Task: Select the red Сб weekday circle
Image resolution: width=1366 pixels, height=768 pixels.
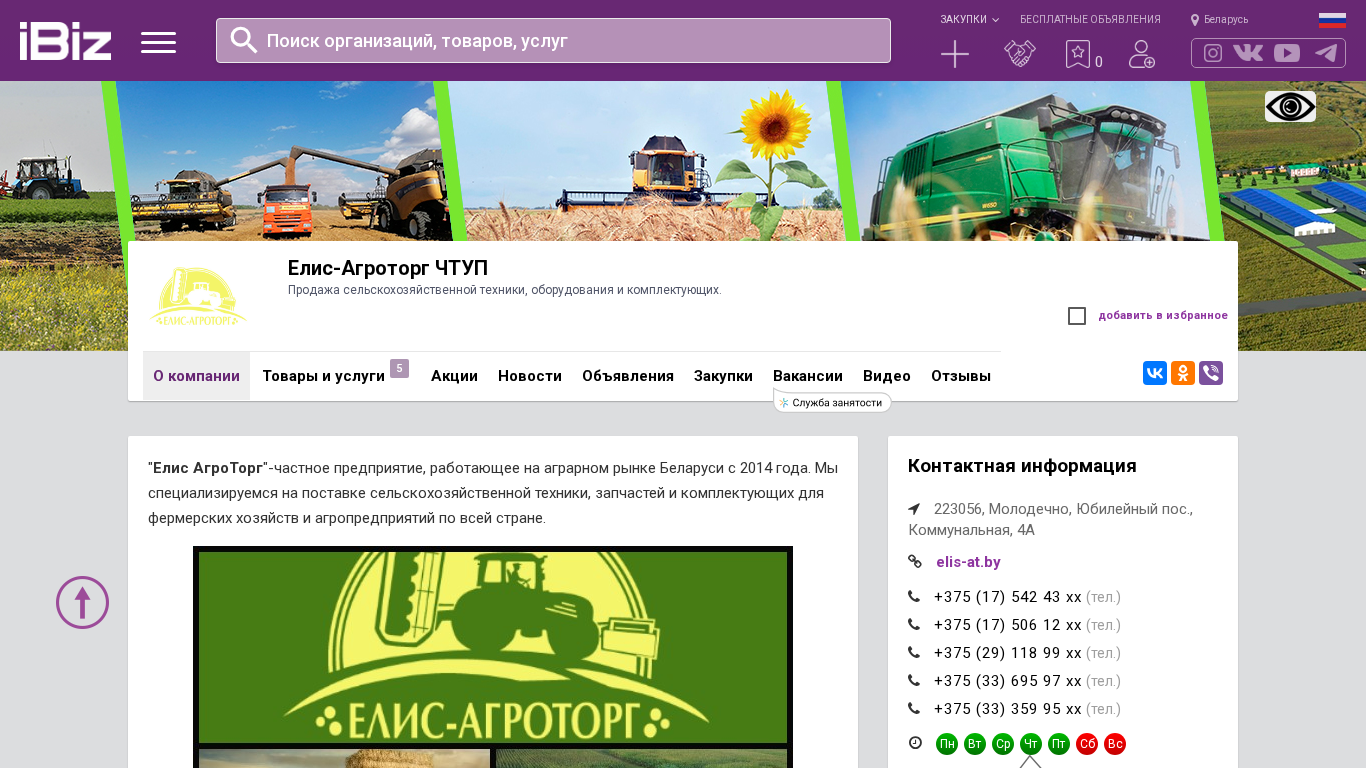Action: pos(1087,744)
